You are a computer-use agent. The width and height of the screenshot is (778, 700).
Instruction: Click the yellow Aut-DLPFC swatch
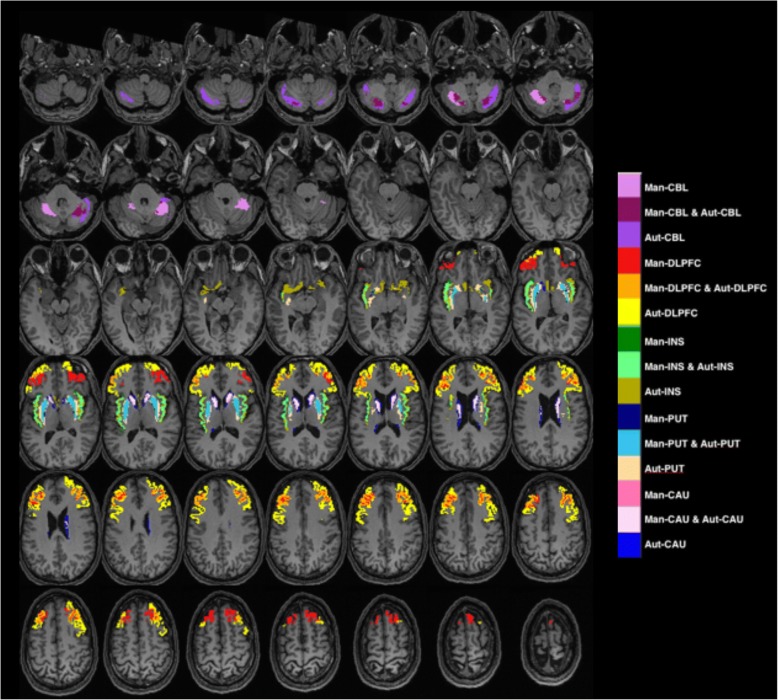point(629,312)
